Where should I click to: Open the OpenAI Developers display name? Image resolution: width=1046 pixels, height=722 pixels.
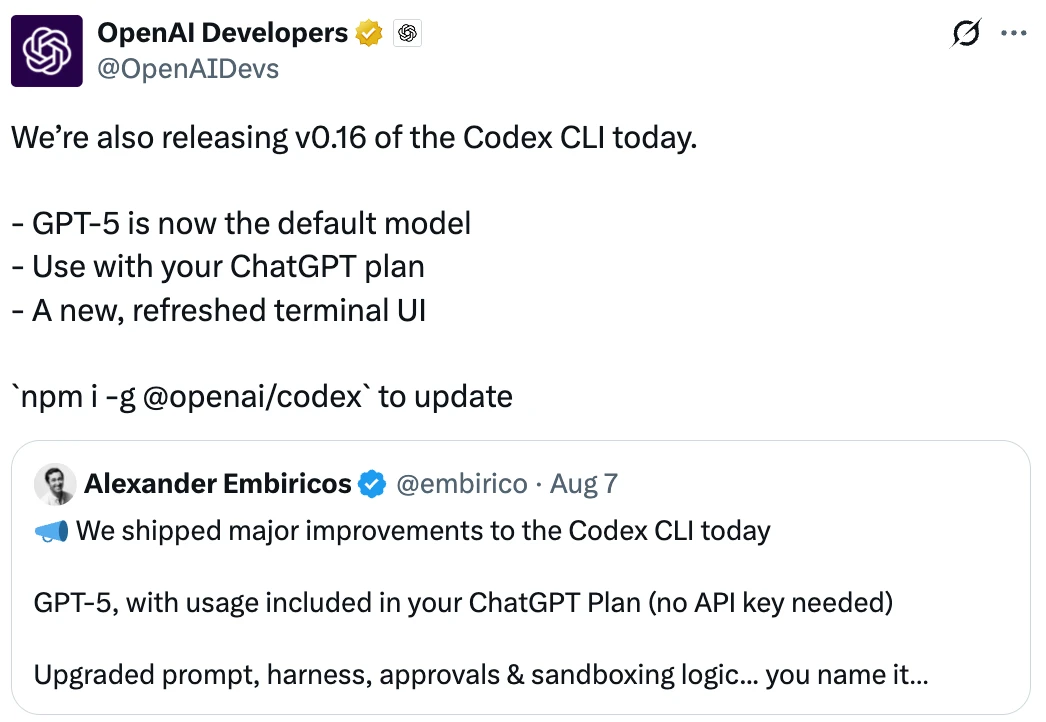coord(222,33)
